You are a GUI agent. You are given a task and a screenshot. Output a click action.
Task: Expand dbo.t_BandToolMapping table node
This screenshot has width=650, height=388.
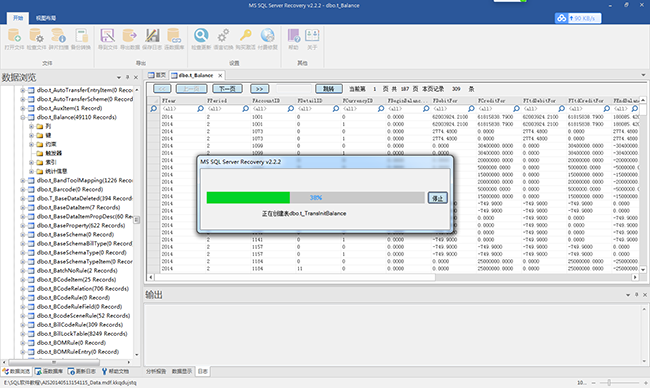coord(23,180)
